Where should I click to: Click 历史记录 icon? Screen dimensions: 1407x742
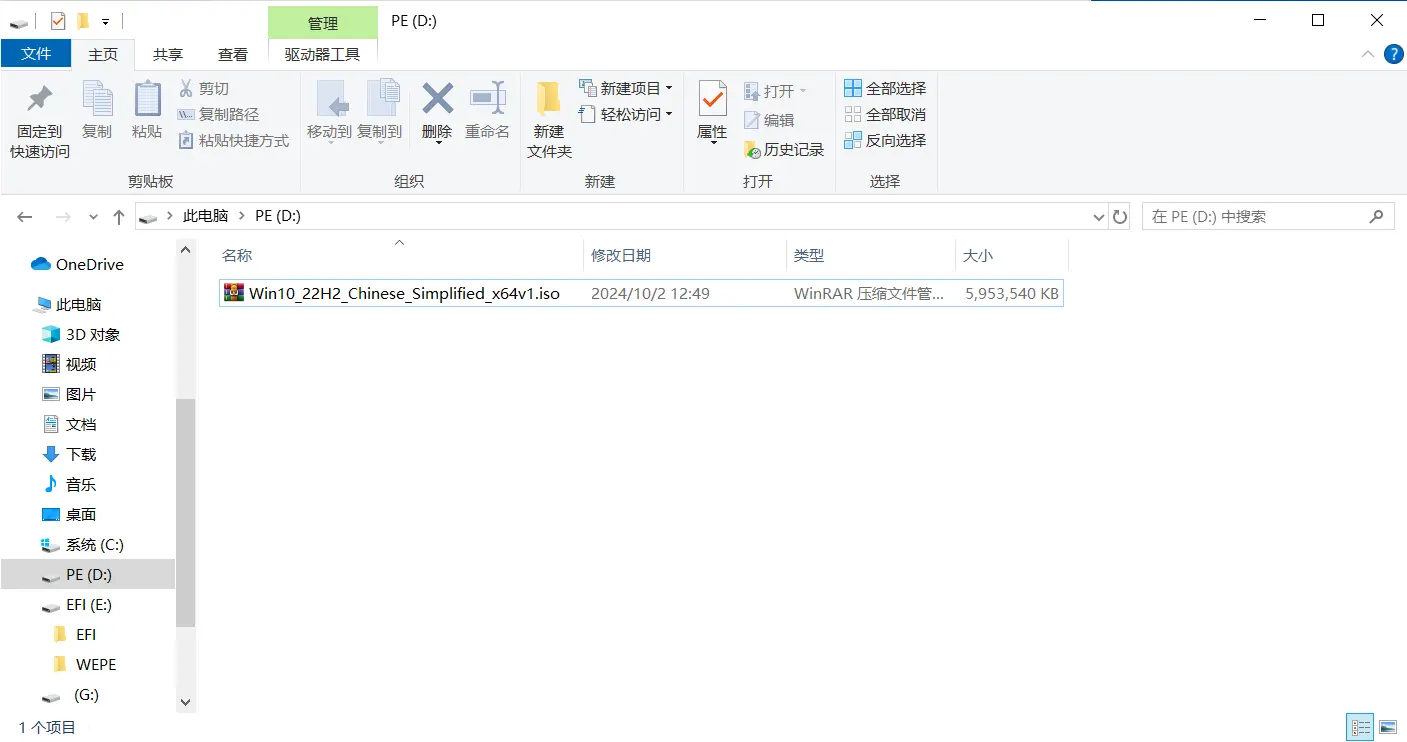753,149
